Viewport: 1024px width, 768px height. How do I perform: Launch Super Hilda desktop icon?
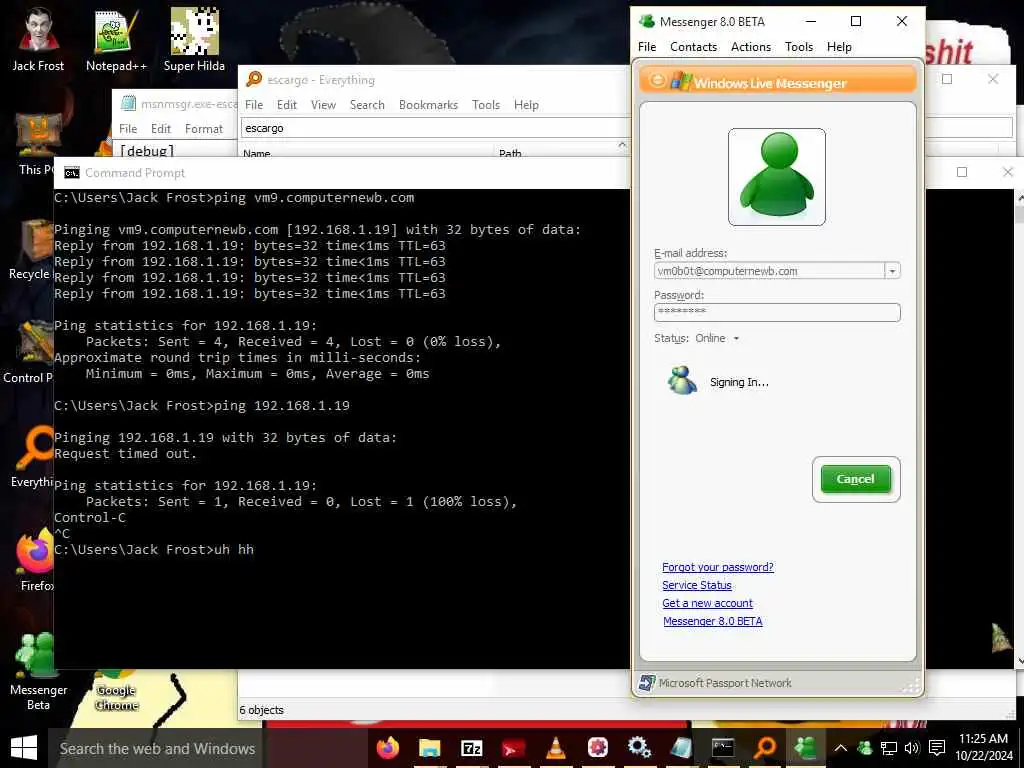[x=194, y=40]
